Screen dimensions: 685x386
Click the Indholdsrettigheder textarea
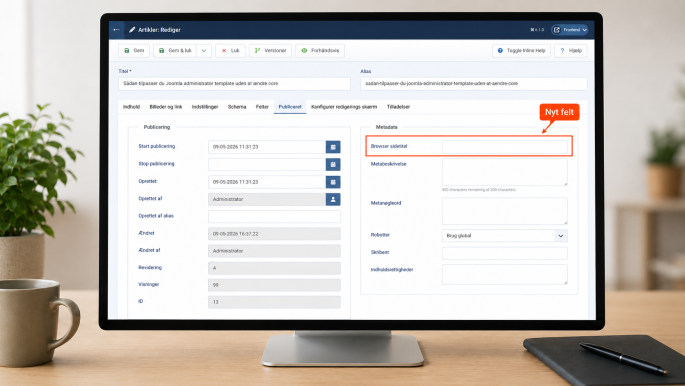point(505,275)
